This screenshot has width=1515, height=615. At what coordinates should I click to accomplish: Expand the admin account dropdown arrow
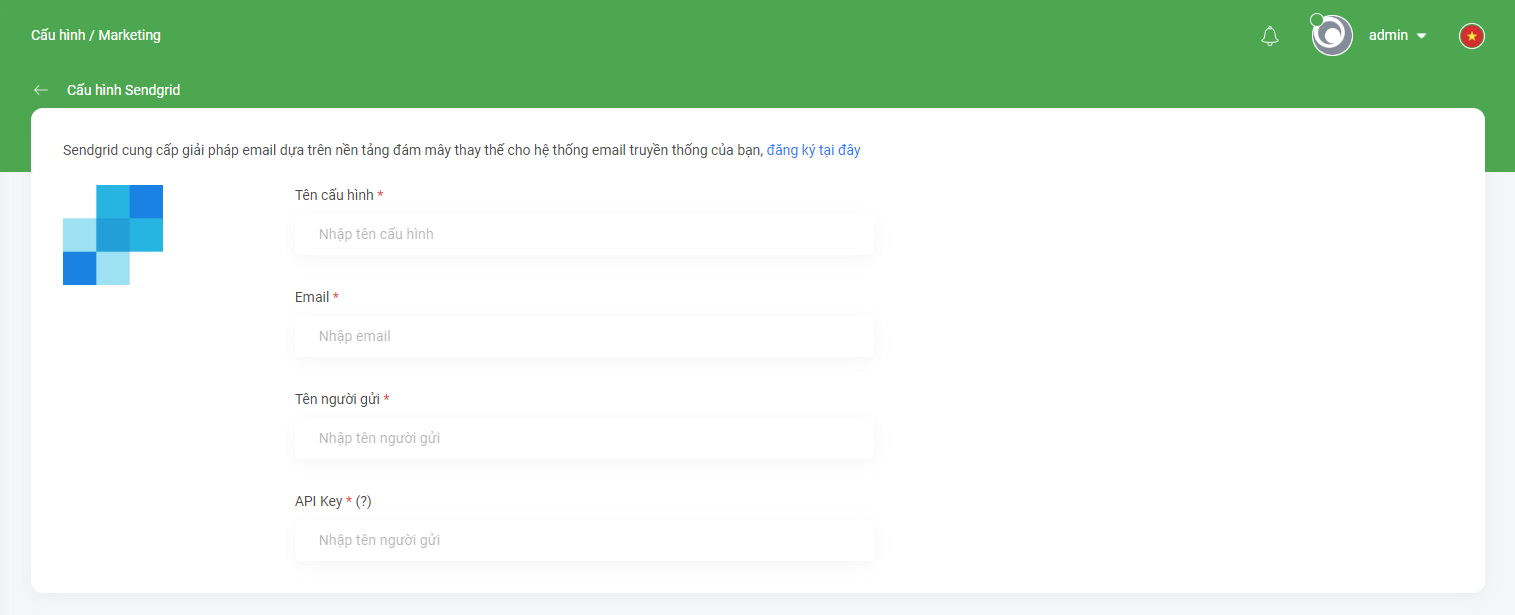[1421, 36]
